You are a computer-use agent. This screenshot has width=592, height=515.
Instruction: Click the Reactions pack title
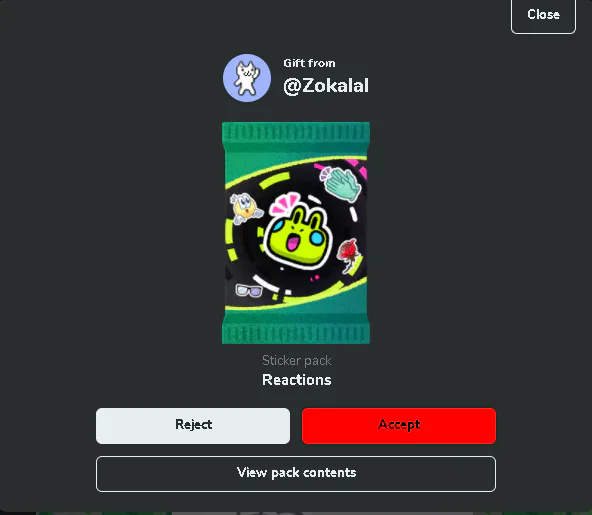(297, 380)
